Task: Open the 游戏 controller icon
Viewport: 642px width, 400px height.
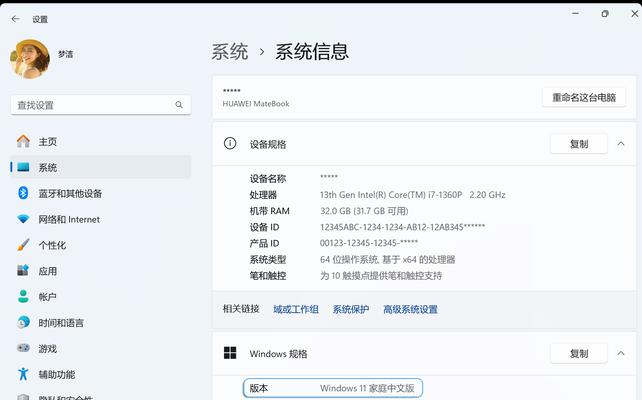Action: [23, 348]
